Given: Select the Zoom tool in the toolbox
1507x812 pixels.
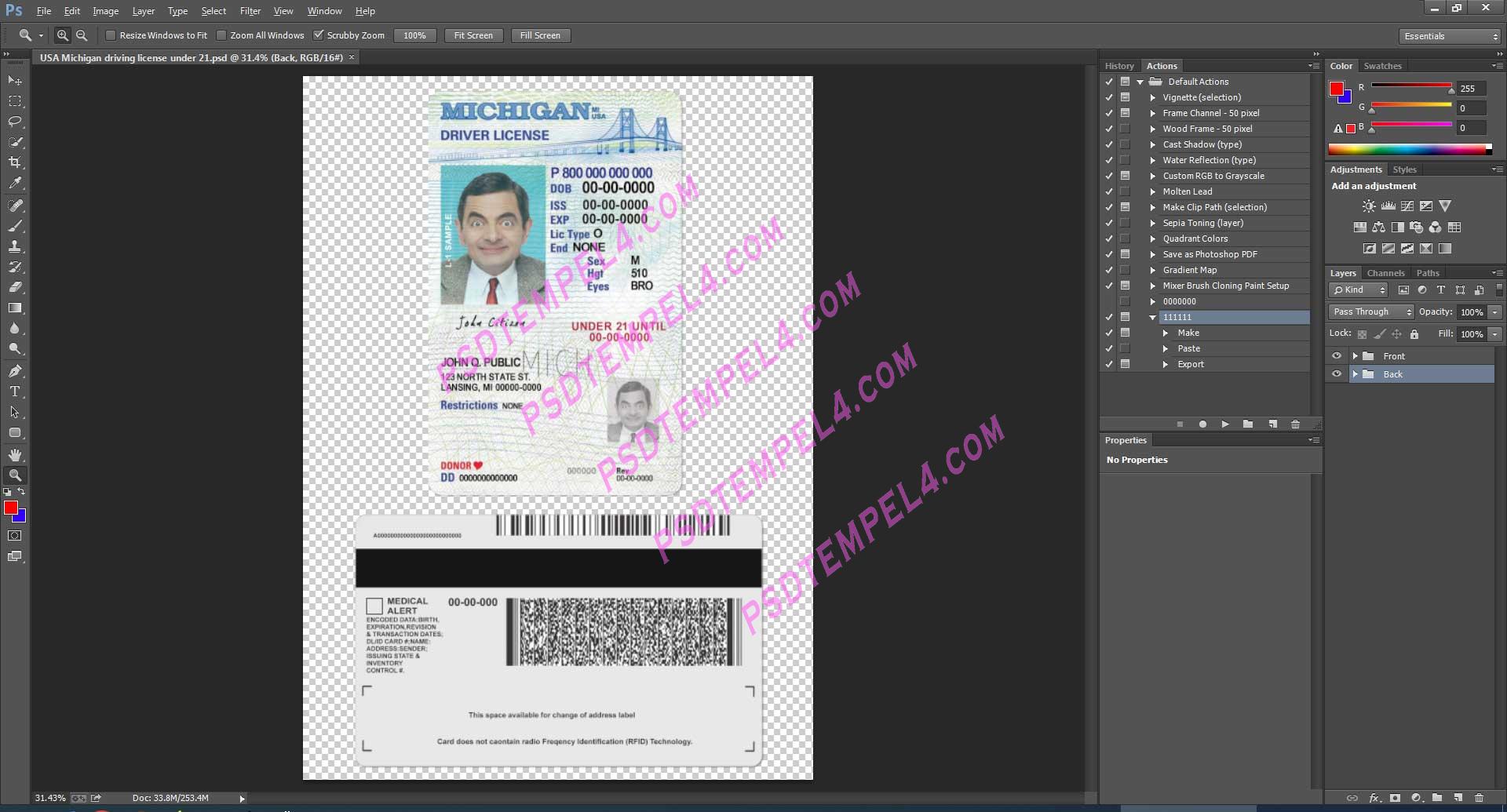Looking at the screenshot, I should [14, 475].
